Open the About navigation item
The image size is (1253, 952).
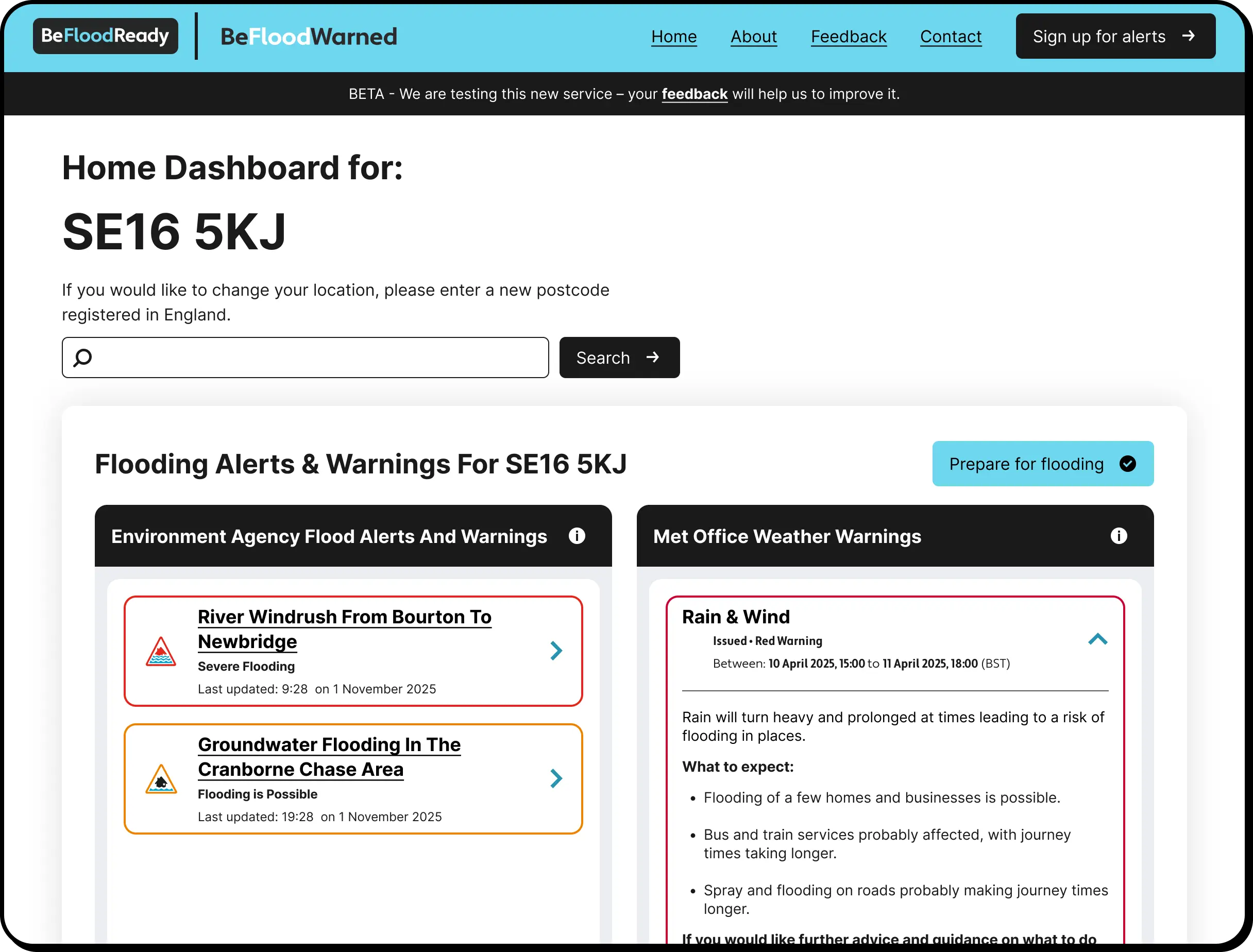point(753,37)
